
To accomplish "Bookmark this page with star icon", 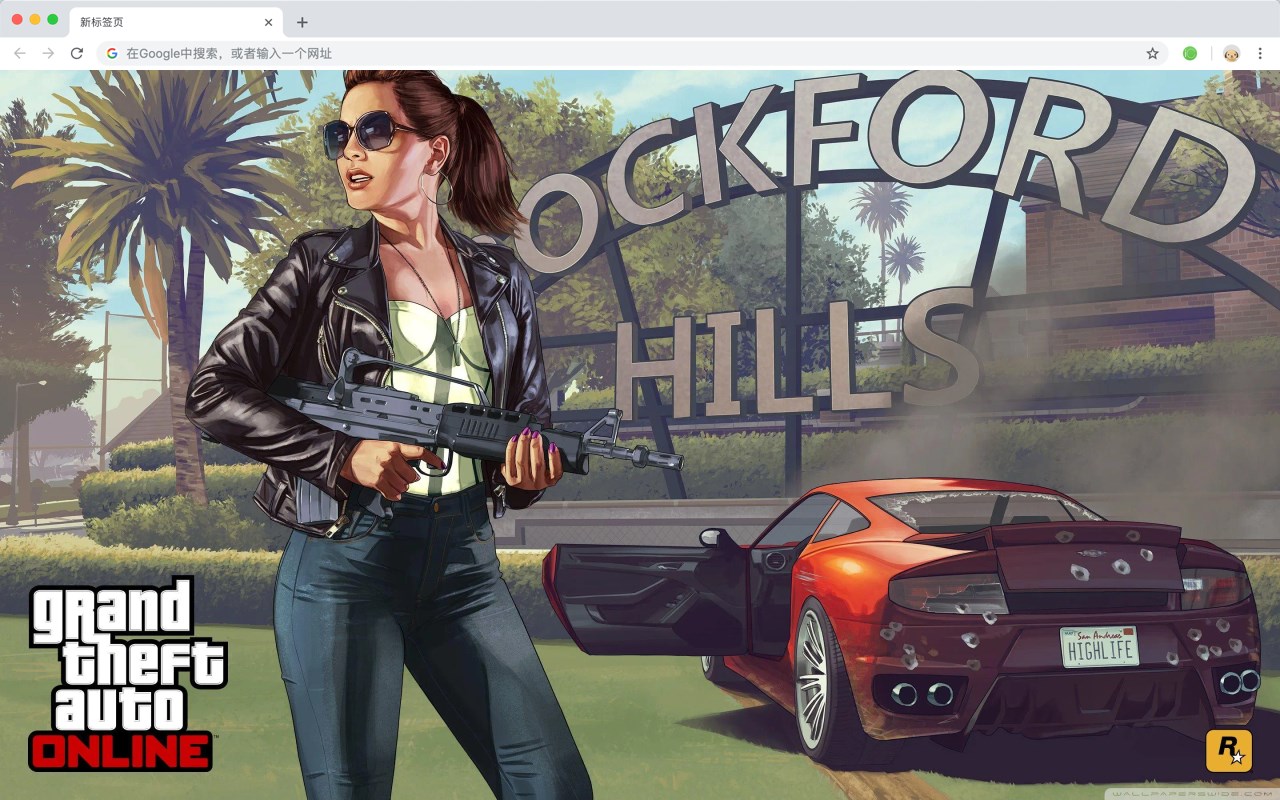I will point(1152,53).
